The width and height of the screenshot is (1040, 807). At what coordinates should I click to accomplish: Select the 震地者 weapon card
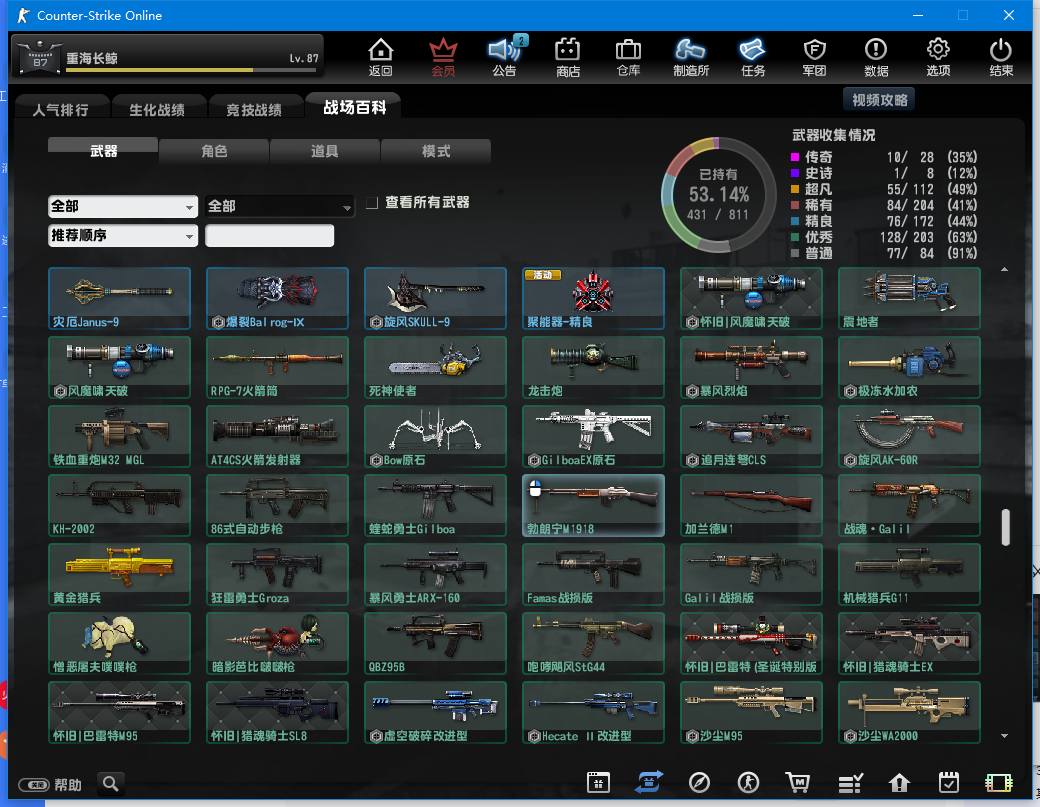click(x=909, y=298)
